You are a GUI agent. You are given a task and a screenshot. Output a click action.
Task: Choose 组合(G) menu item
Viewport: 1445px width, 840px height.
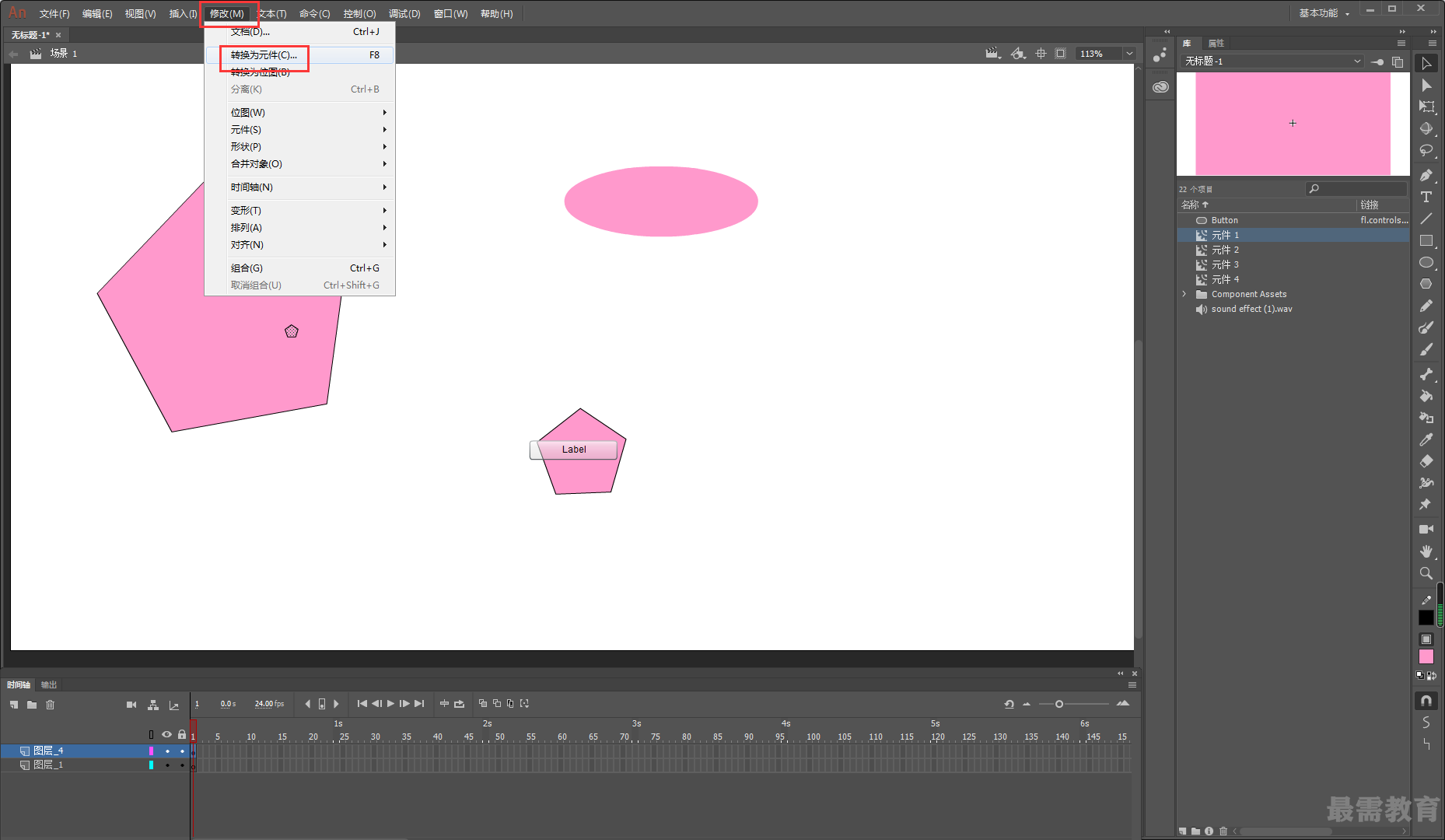tap(299, 268)
